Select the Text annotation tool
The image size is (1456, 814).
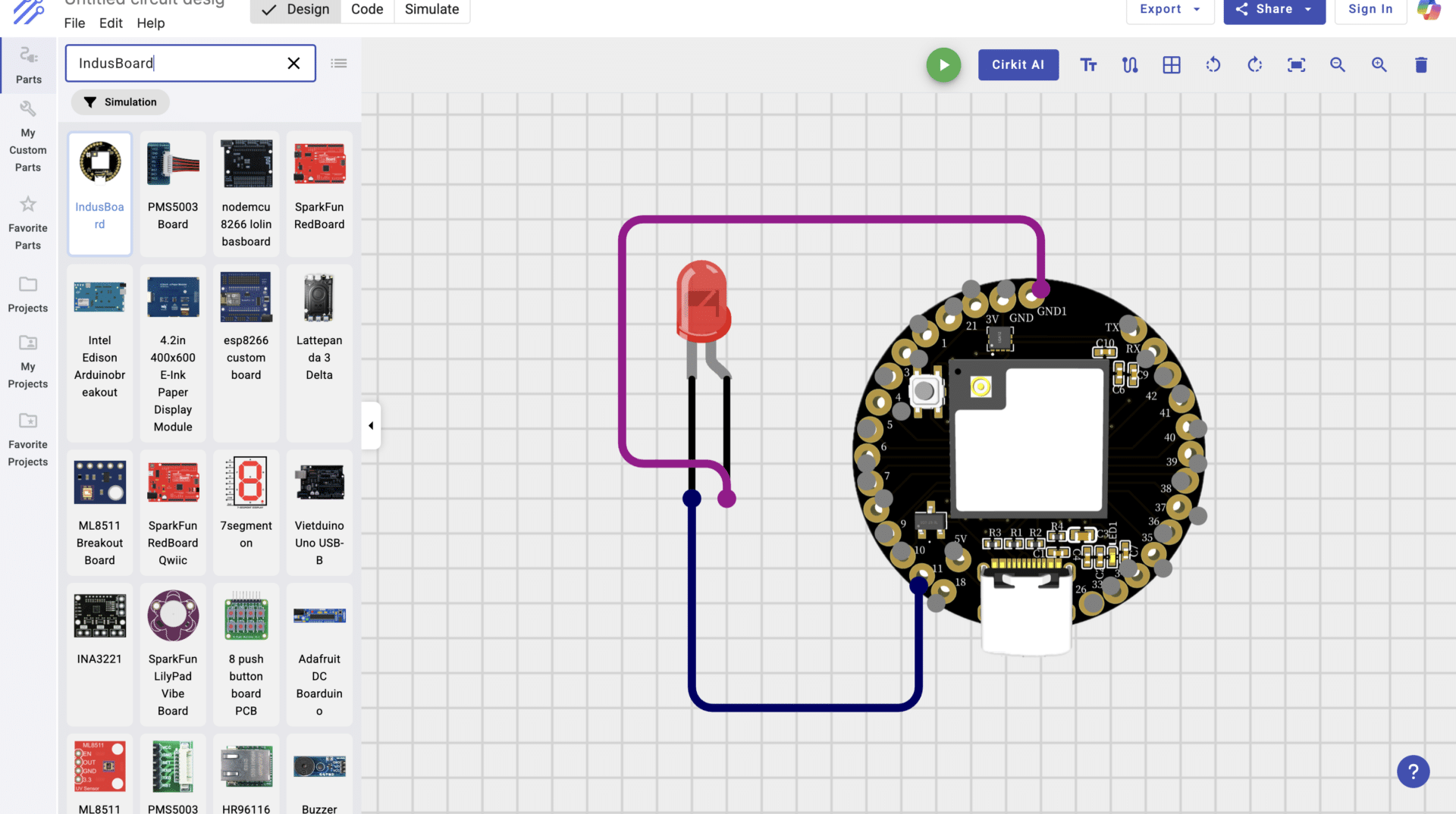coord(1088,65)
